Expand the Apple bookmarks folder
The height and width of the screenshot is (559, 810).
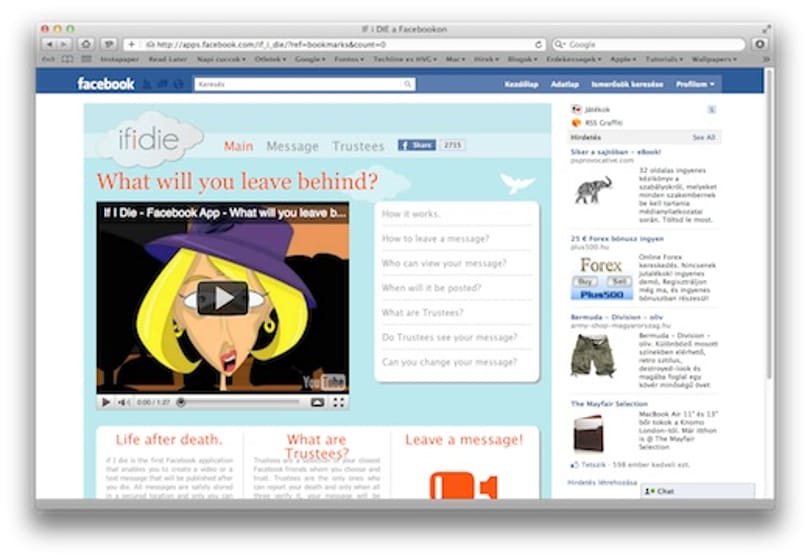click(x=623, y=59)
